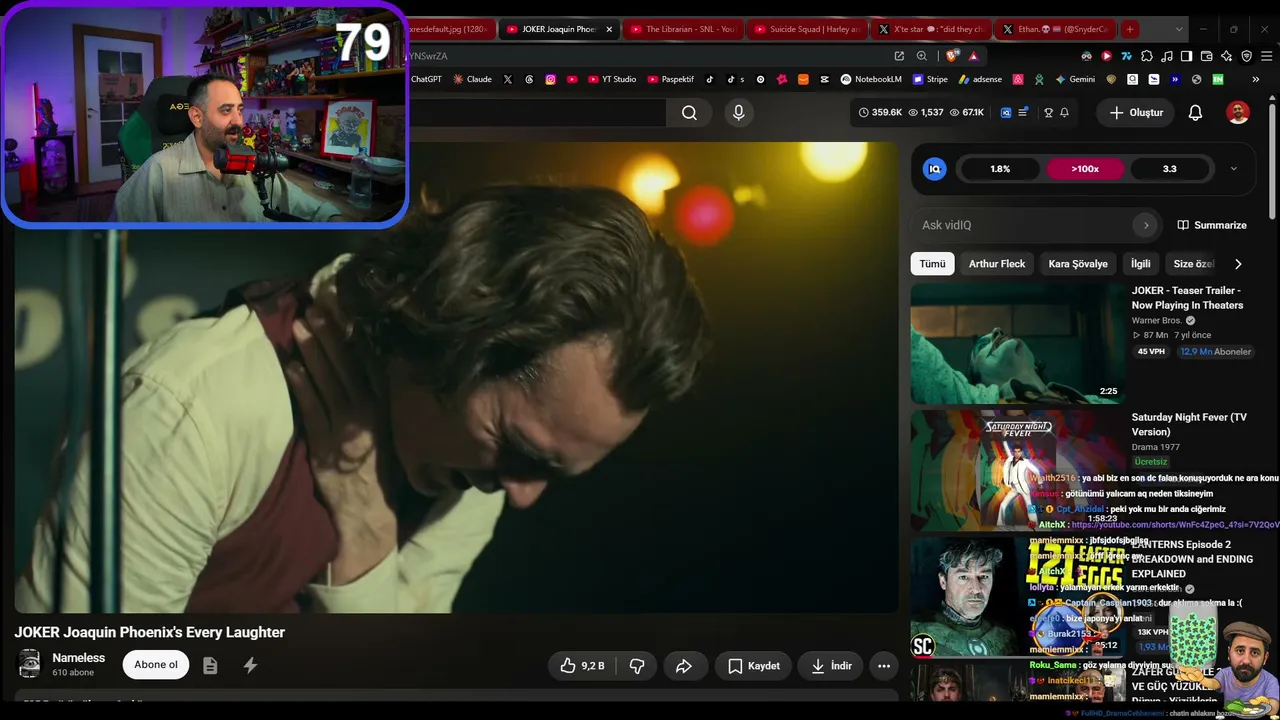Open more actions three-dot menu
1280x720 pixels.
[884, 666]
